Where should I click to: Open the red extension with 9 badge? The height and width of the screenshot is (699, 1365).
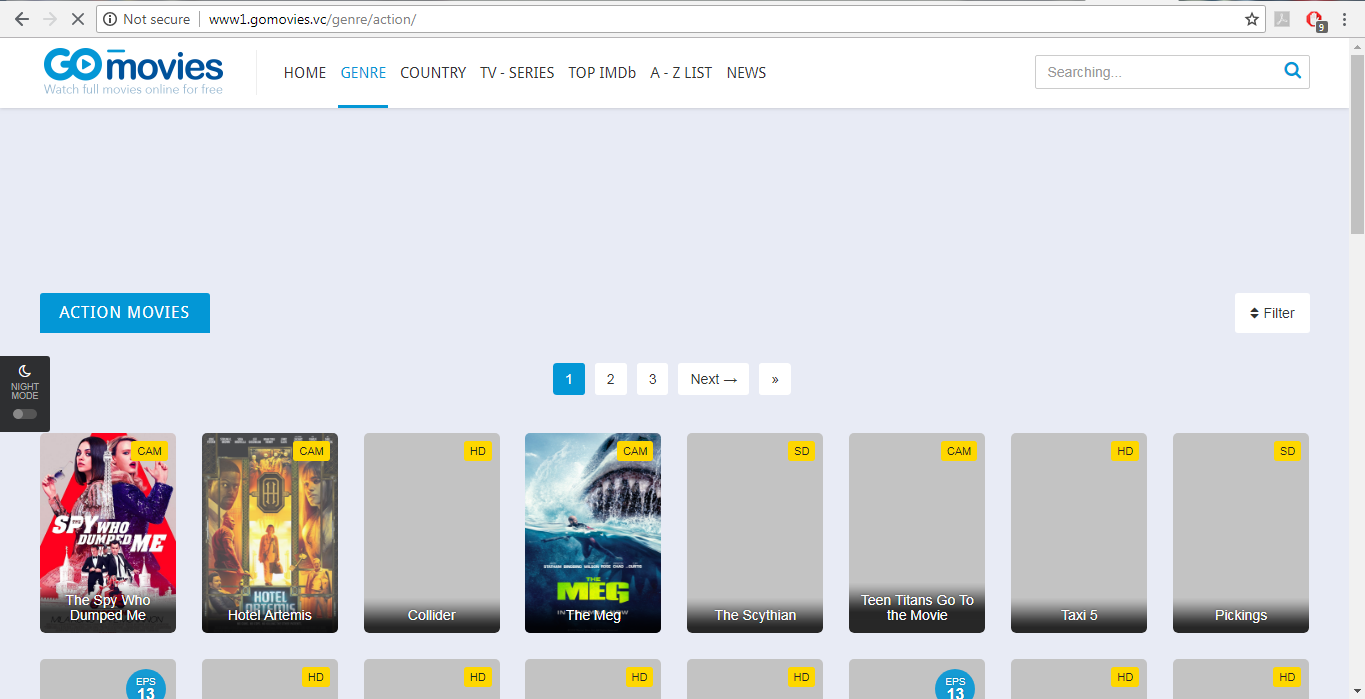point(1315,20)
